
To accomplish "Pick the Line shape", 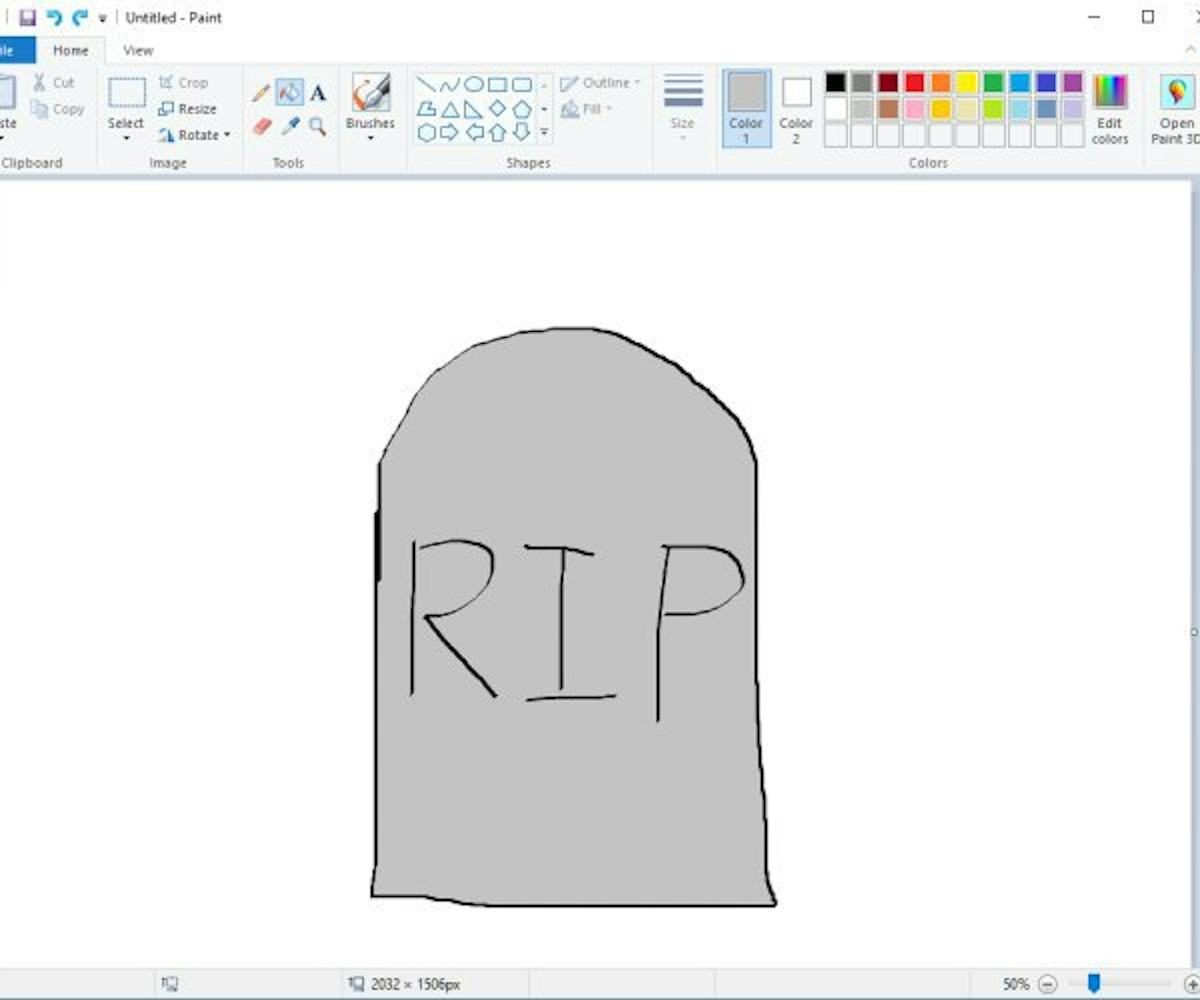I will coord(426,84).
